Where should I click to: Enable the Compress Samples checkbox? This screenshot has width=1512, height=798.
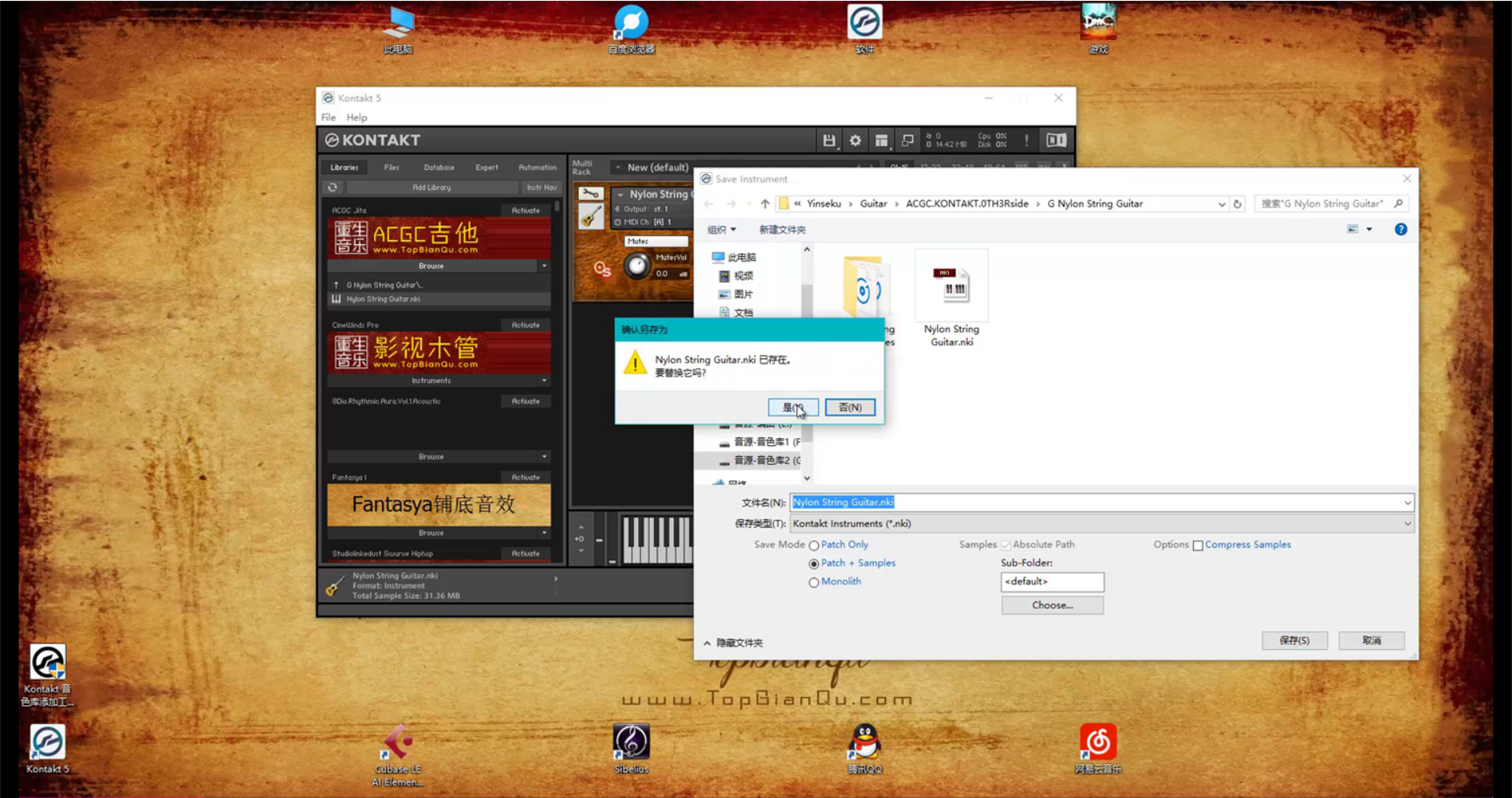point(1198,545)
